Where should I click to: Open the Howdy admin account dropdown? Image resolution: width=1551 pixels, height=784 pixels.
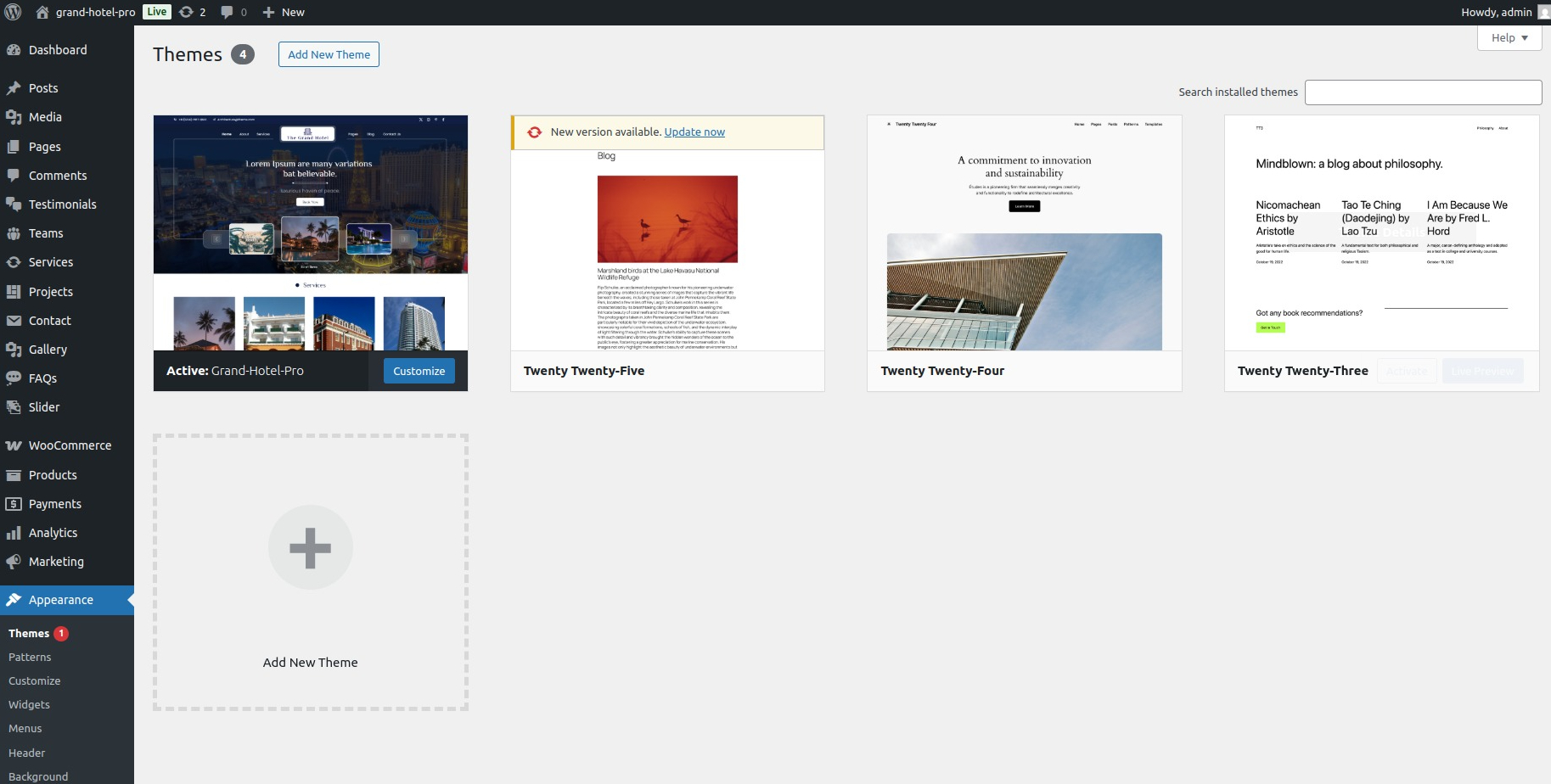[x=1497, y=12]
